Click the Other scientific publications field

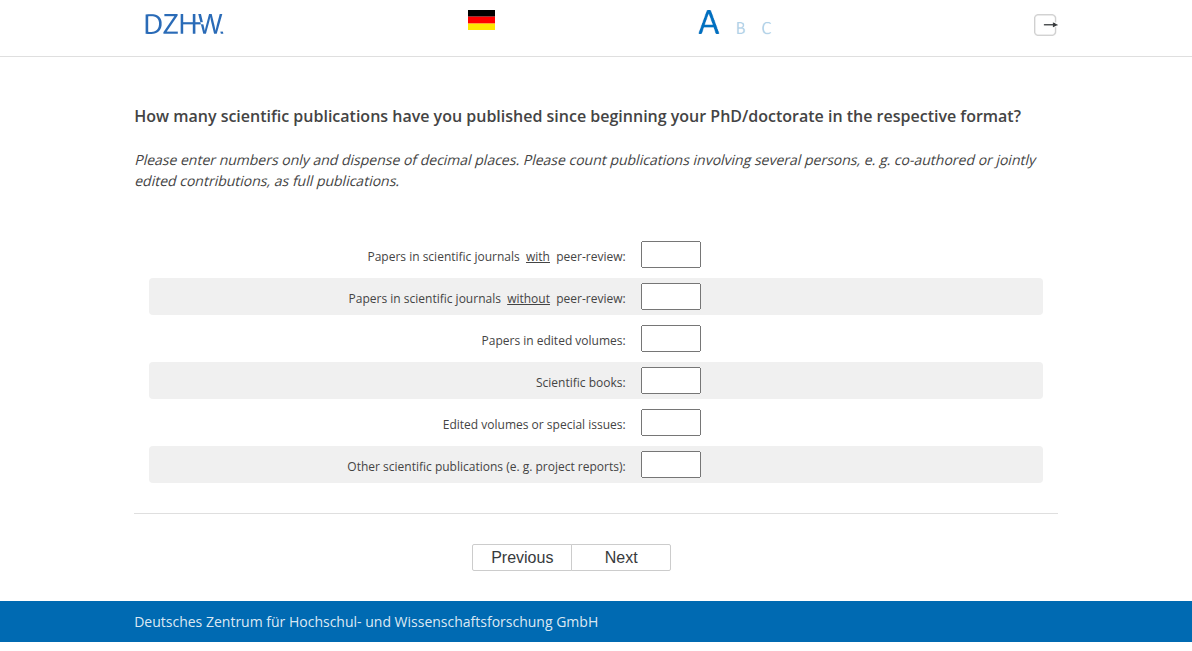click(x=670, y=464)
